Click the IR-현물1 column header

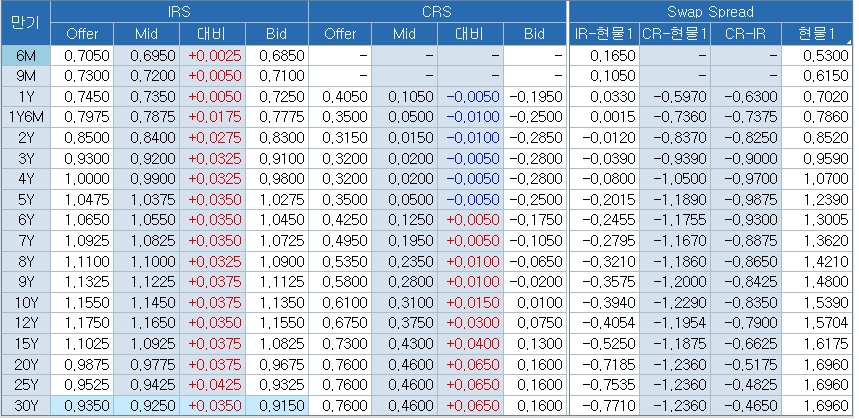click(x=604, y=34)
